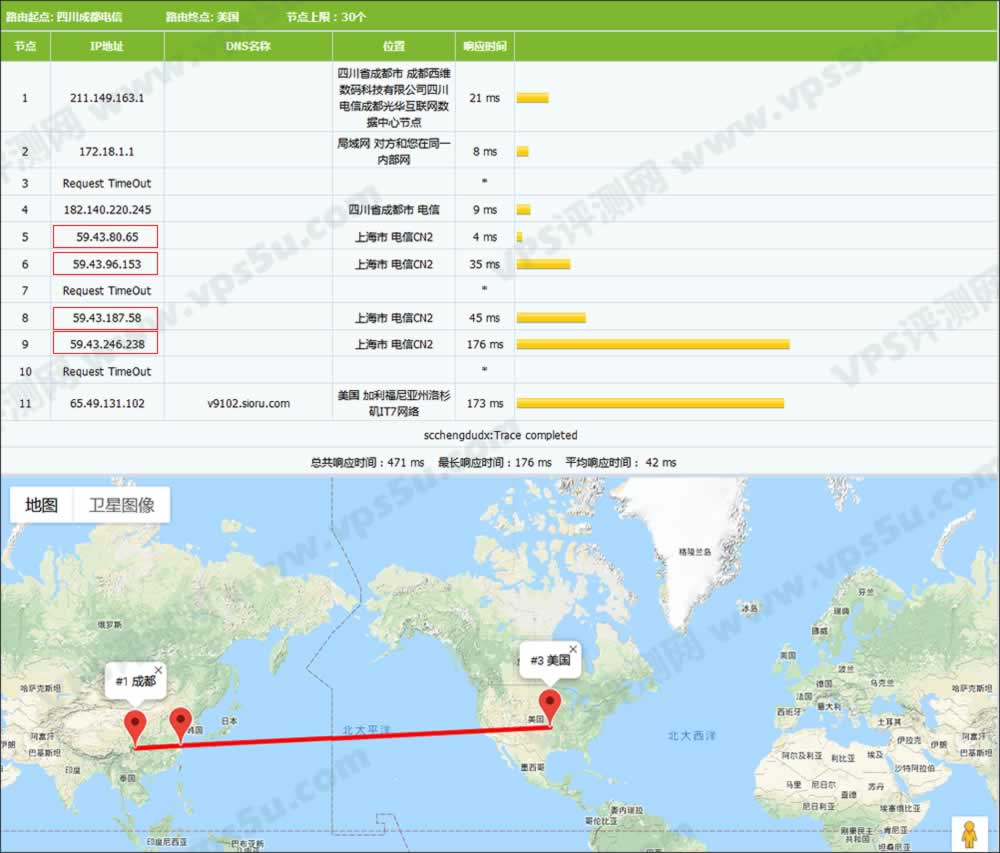The height and width of the screenshot is (853, 1000).
Task: Select IP address 65.49.131.102
Action: pyautogui.click(x=107, y=404)
